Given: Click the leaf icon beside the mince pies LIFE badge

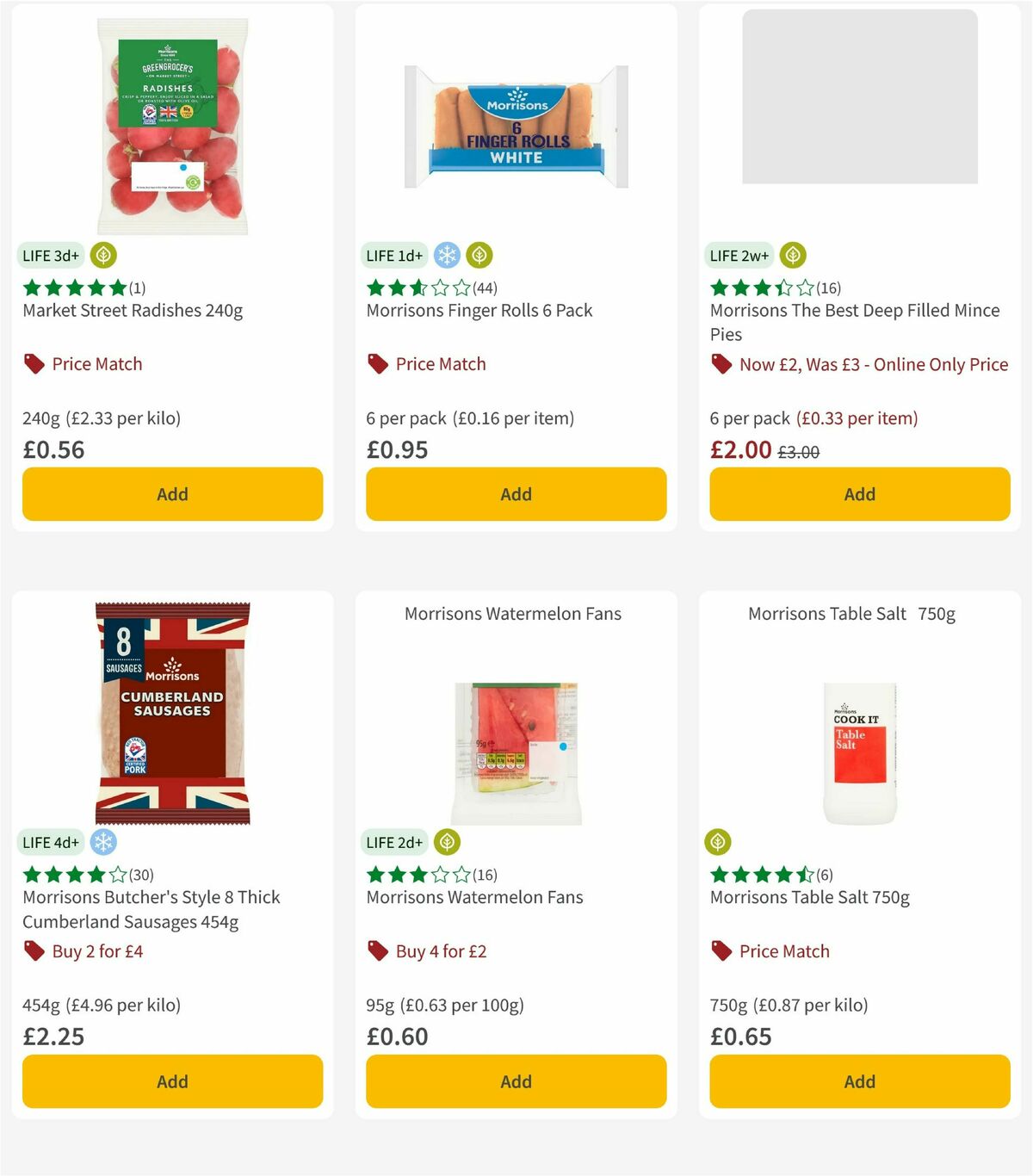Looking at the screenshot, I should [791, 255].
